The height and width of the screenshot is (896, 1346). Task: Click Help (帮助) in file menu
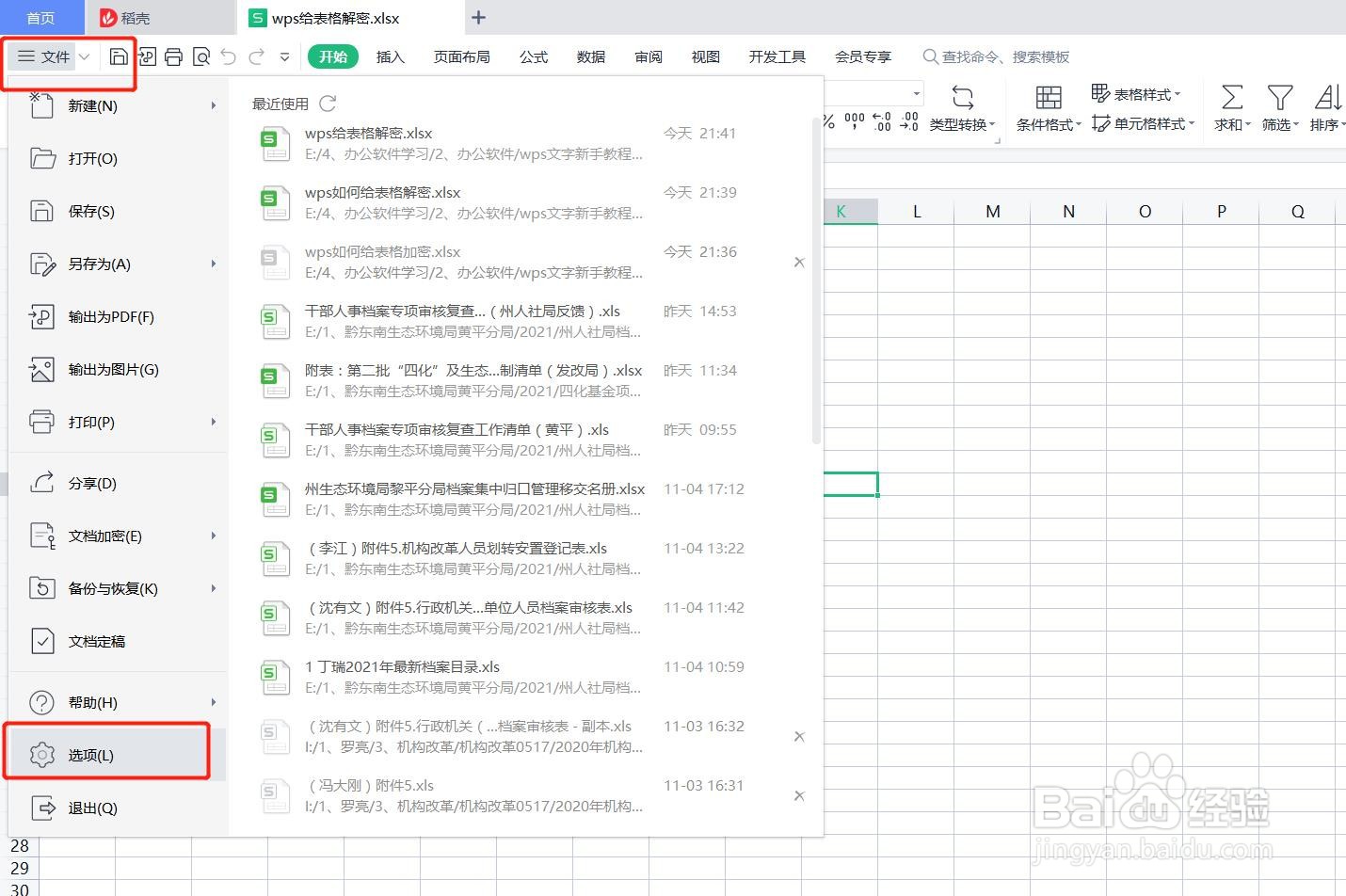(119, 702)
